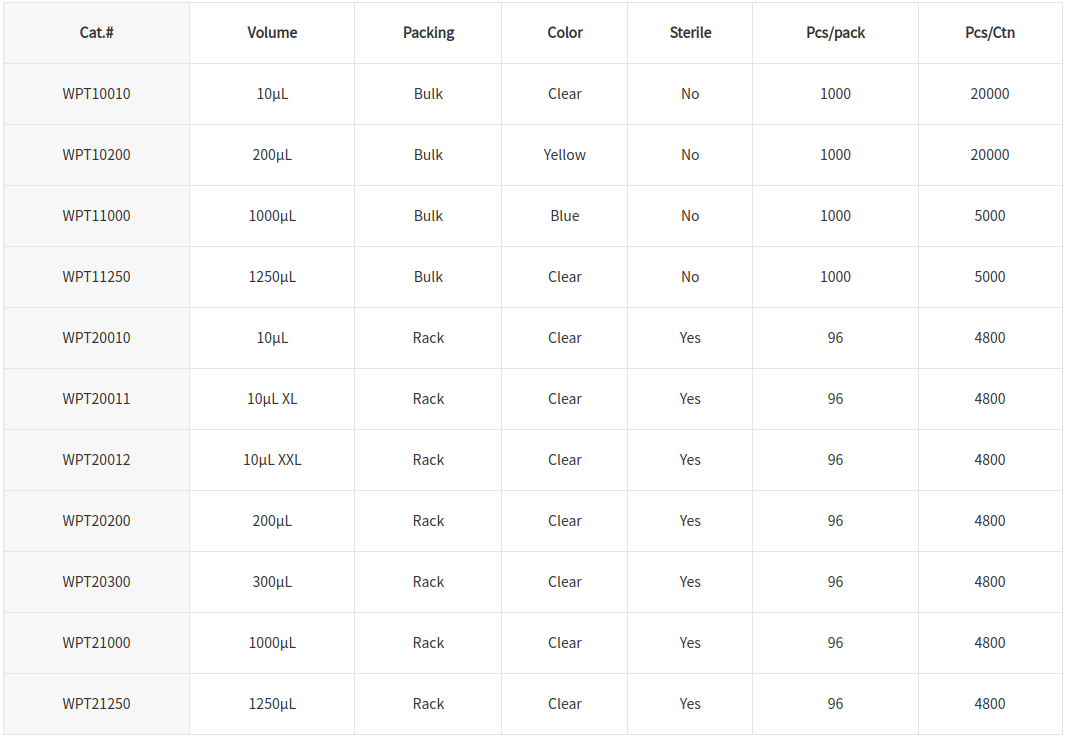Viewport: 1067px width, 738px height.
Task: Click the Sterile column header
Action: 690,33
